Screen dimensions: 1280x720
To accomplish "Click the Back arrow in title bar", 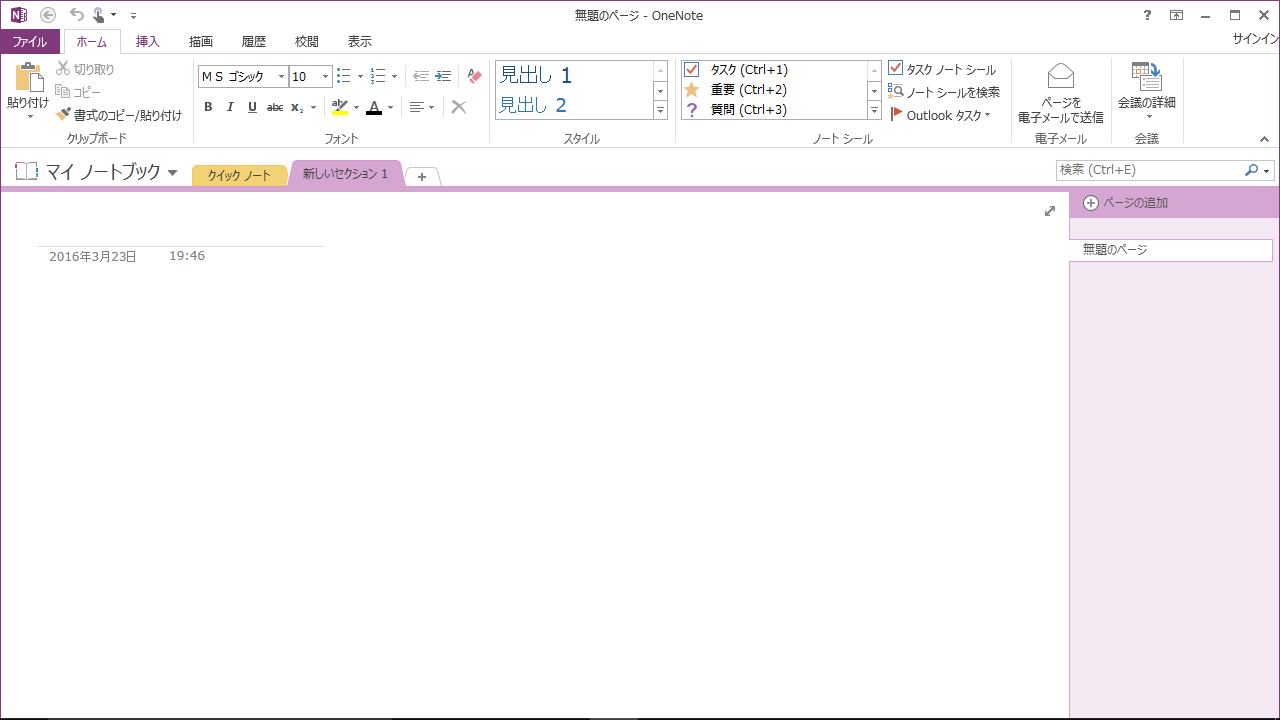I will click(x=48, y=15).
